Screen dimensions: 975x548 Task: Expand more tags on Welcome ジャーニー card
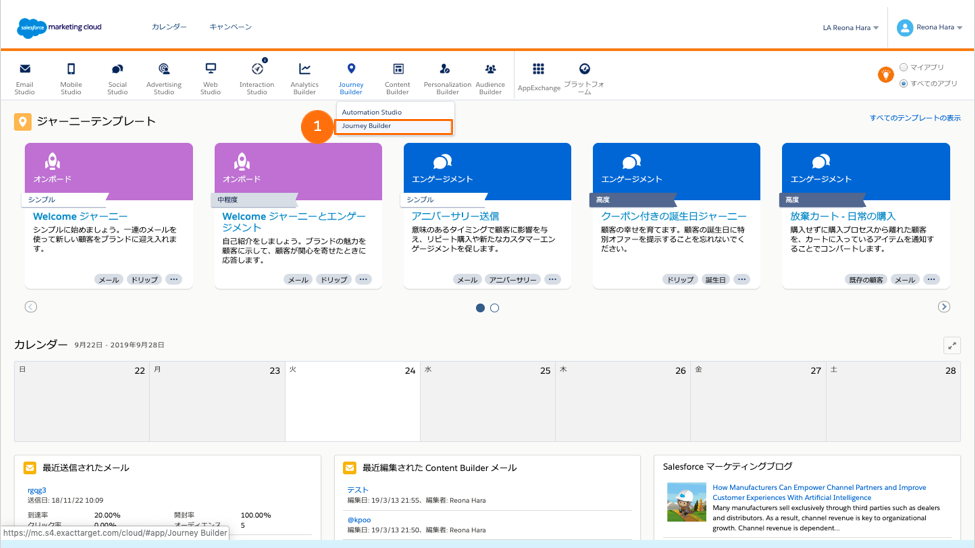174,279
